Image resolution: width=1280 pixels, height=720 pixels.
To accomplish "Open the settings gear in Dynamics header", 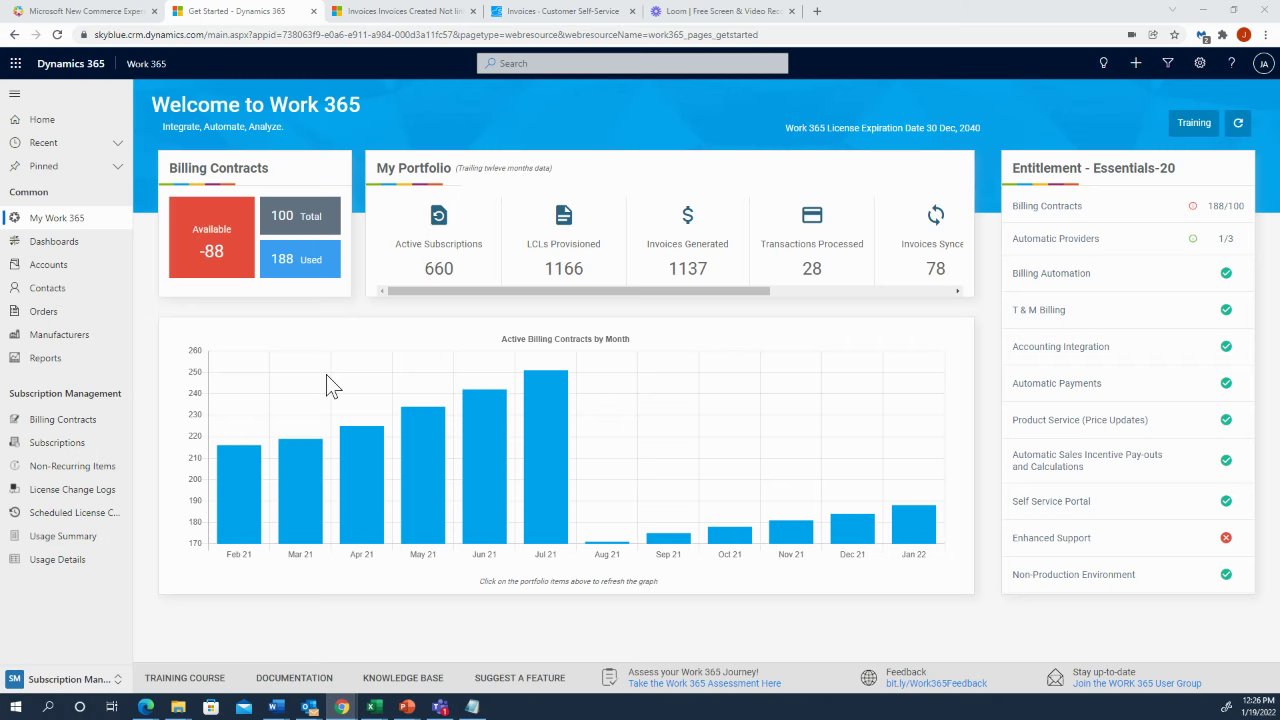I will (1199, 63).
